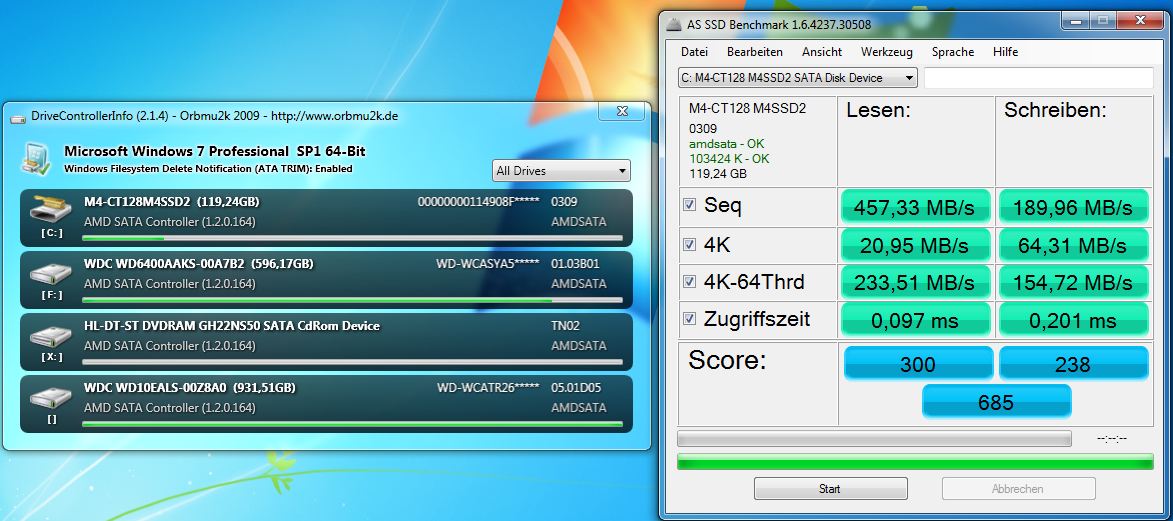Open the C: M4-CT128 drive selection dropdown

click(797, 78)
